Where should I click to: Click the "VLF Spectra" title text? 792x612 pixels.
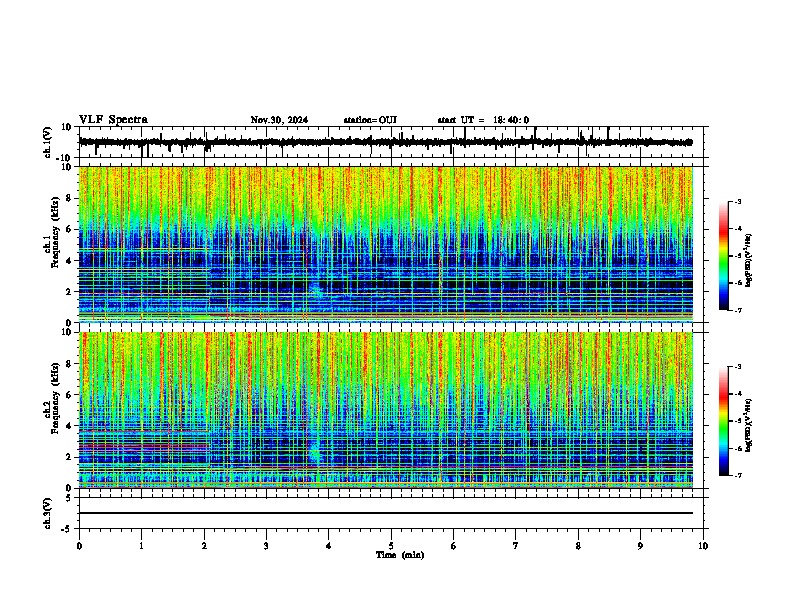coord(113,120)
